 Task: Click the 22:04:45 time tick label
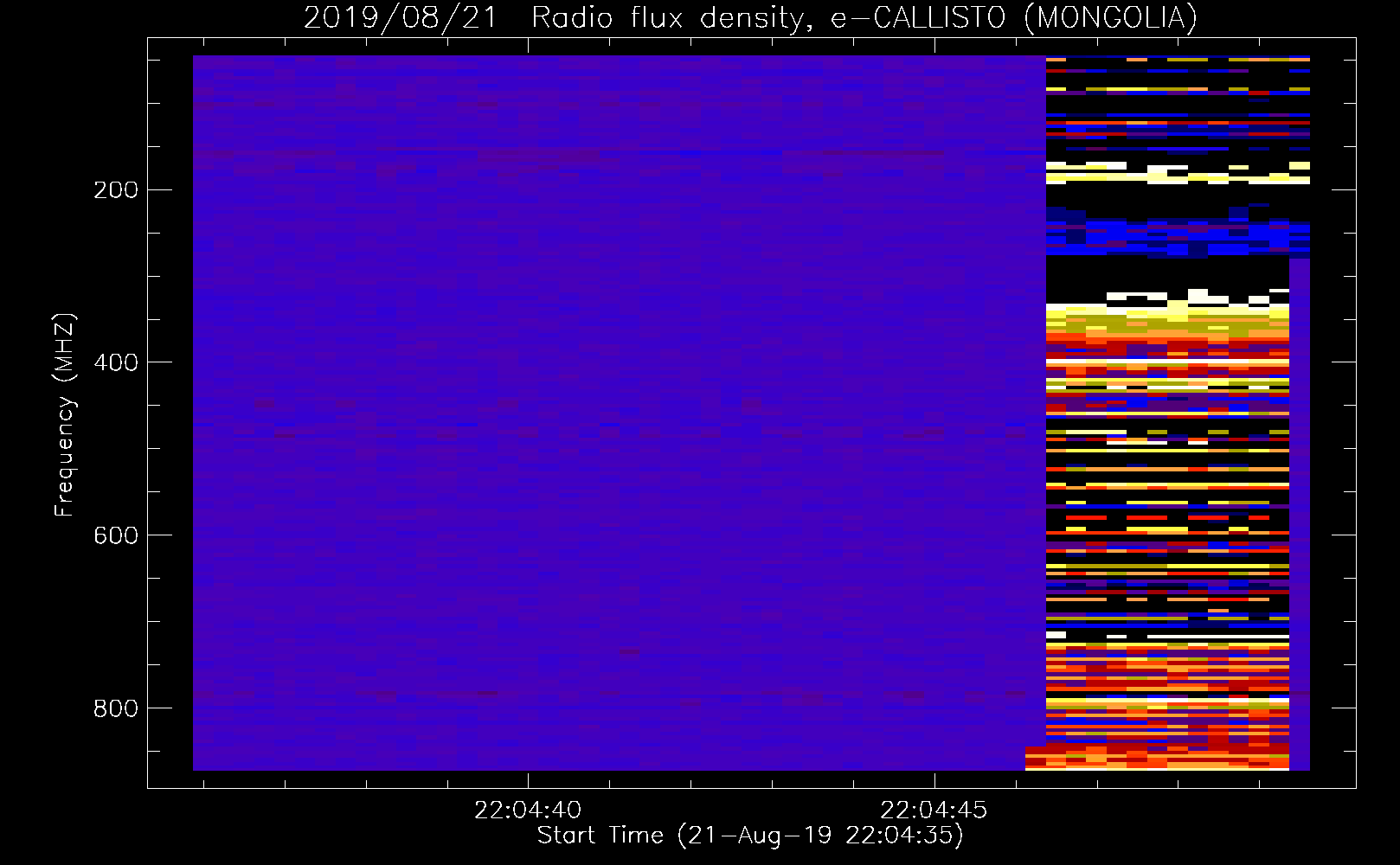pos(934,811)
